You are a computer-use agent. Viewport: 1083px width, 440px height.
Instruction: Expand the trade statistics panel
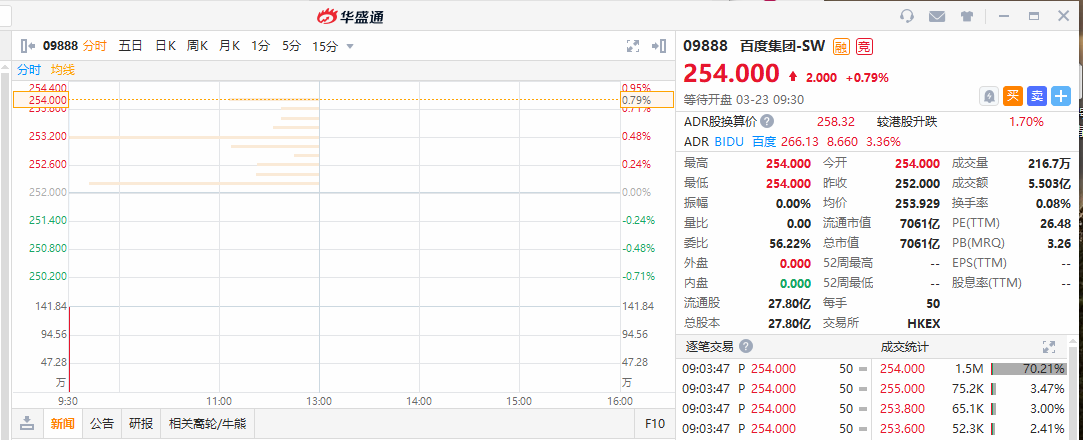(x=1048, y=347)
